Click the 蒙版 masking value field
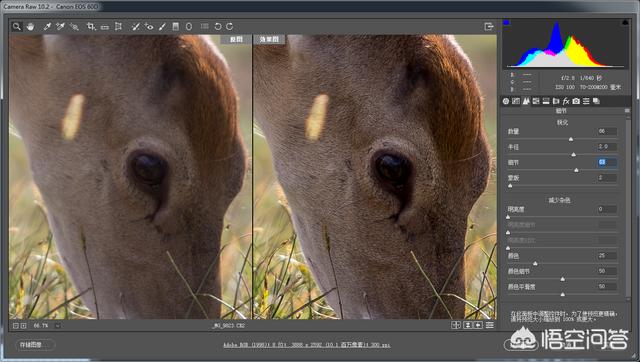The width and height of the screenshot is (640, 362). click(x=607, y=178)
